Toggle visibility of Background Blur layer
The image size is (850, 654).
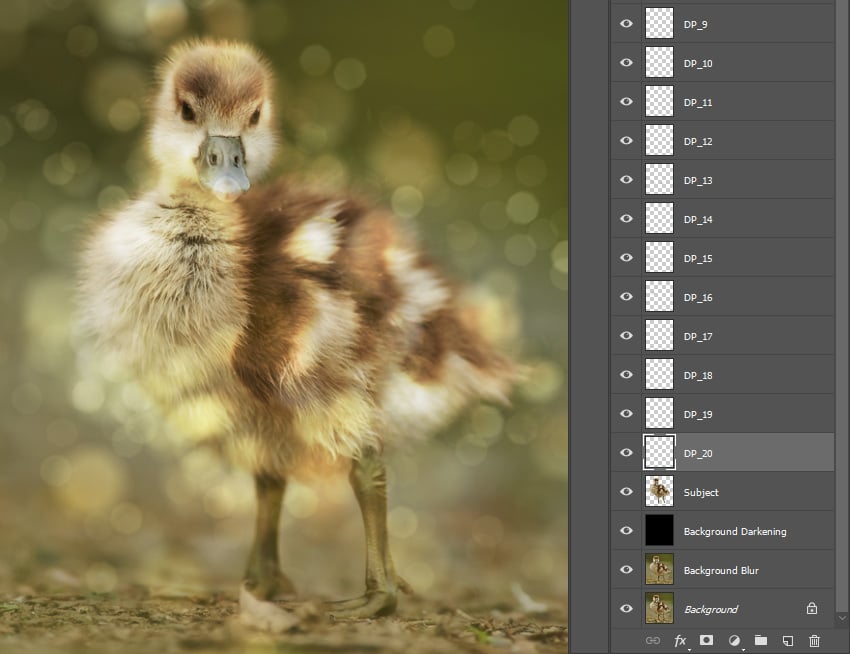click(x=626, y=570)
